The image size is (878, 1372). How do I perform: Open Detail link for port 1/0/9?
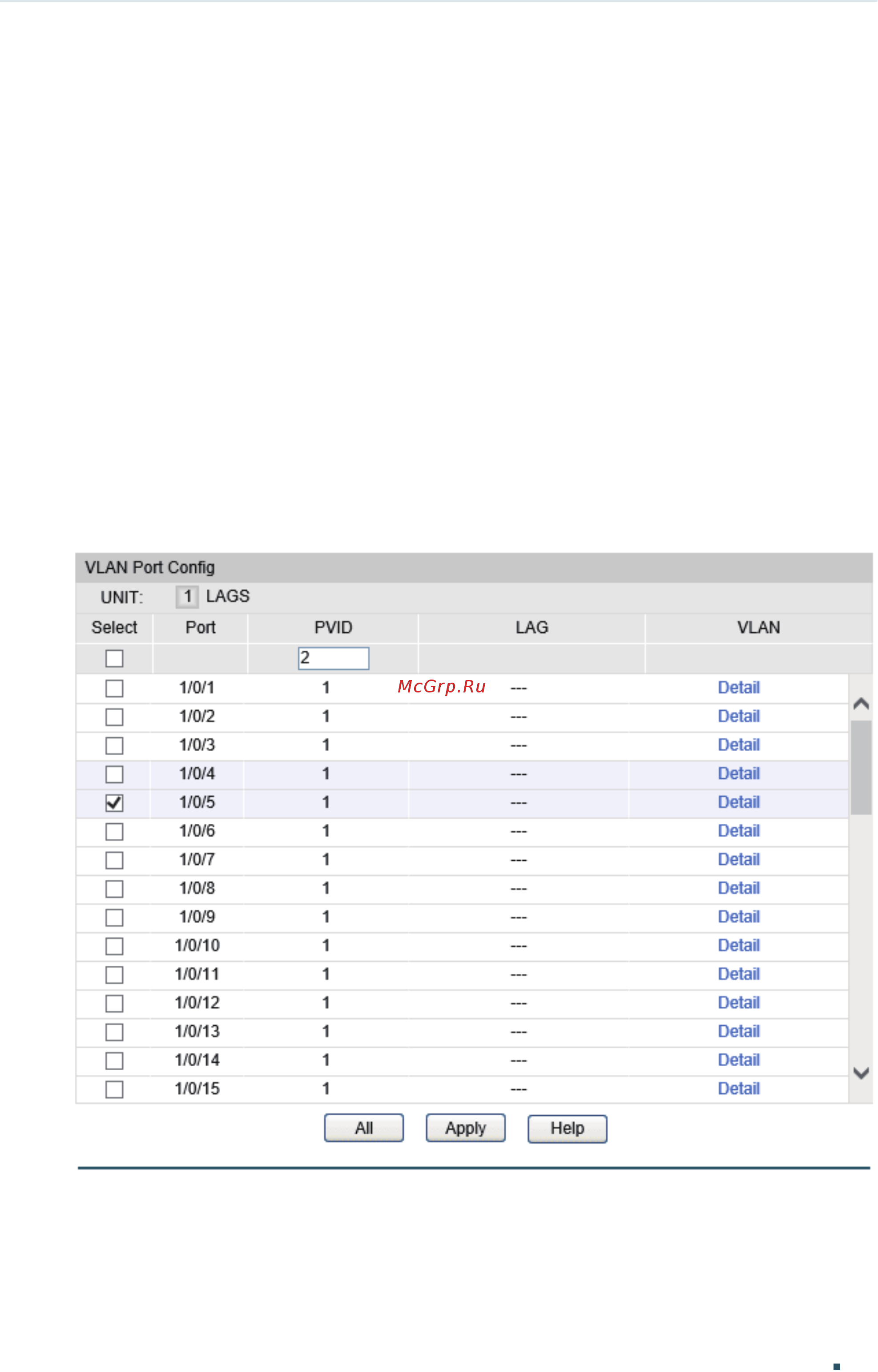click(x=738, y=917)
